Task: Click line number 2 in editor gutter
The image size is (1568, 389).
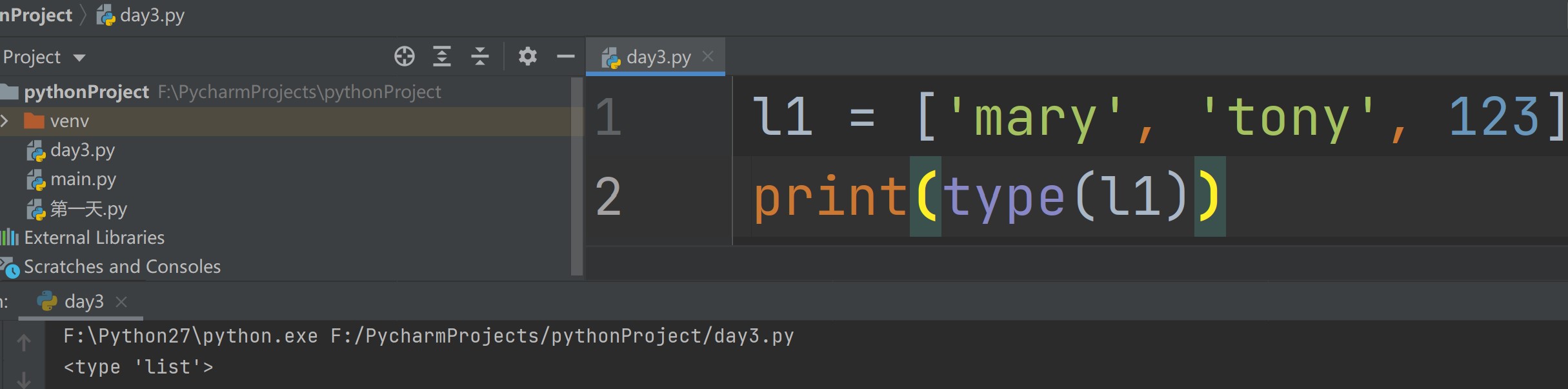Action: (x=608, y=197)
